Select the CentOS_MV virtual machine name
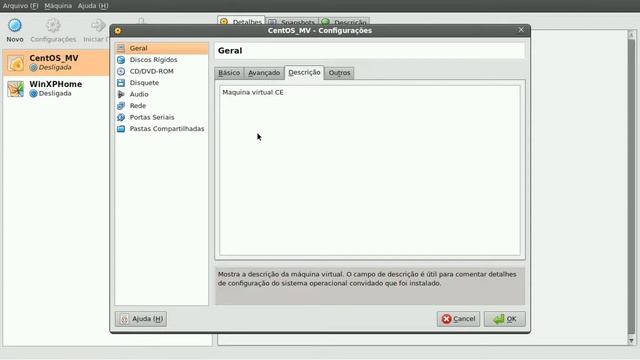The height and width of the screenshot is (360, 640). pyautogui.click(x=54, y=58)
